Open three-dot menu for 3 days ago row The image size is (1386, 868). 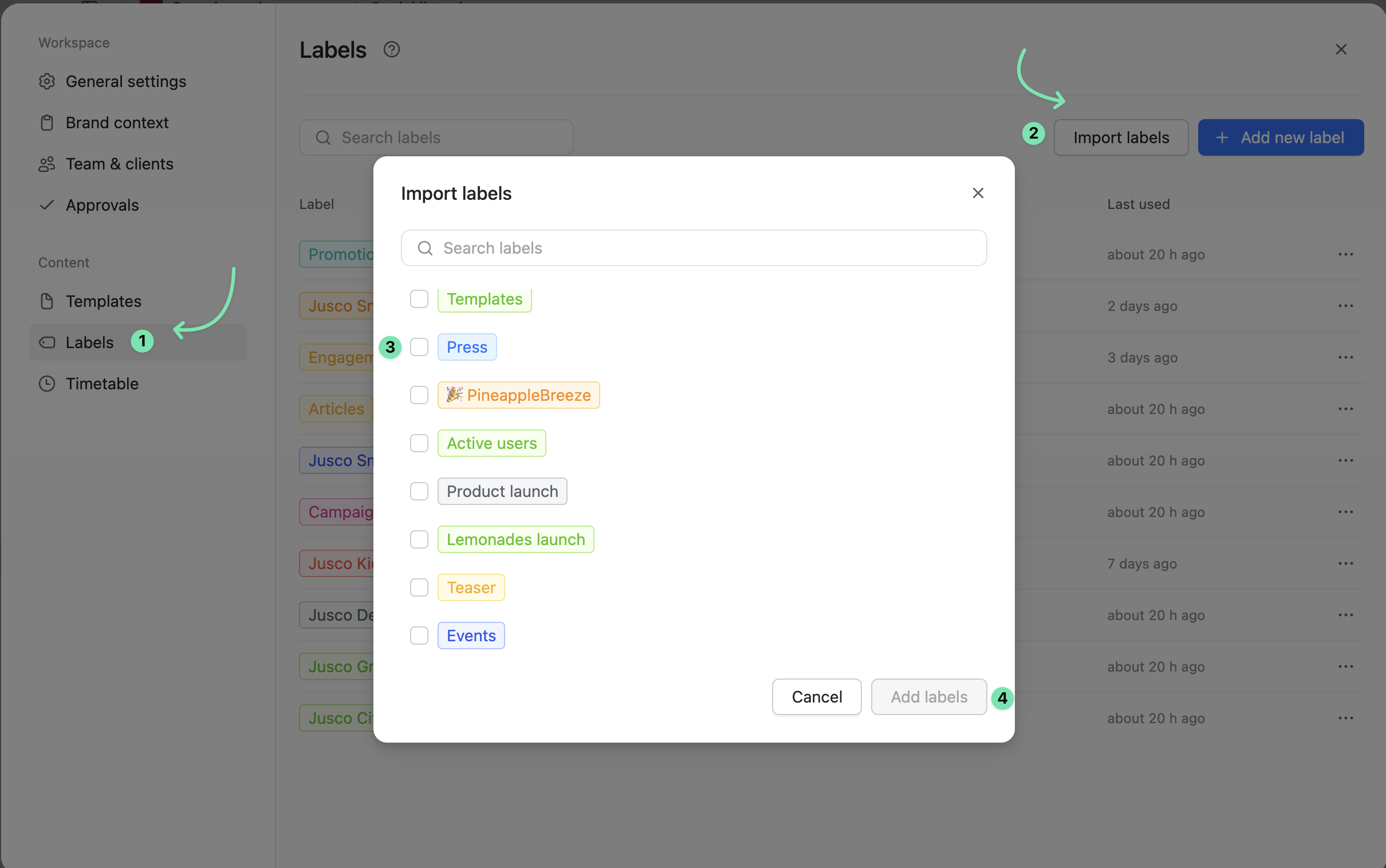click(x=1346, y=357)
